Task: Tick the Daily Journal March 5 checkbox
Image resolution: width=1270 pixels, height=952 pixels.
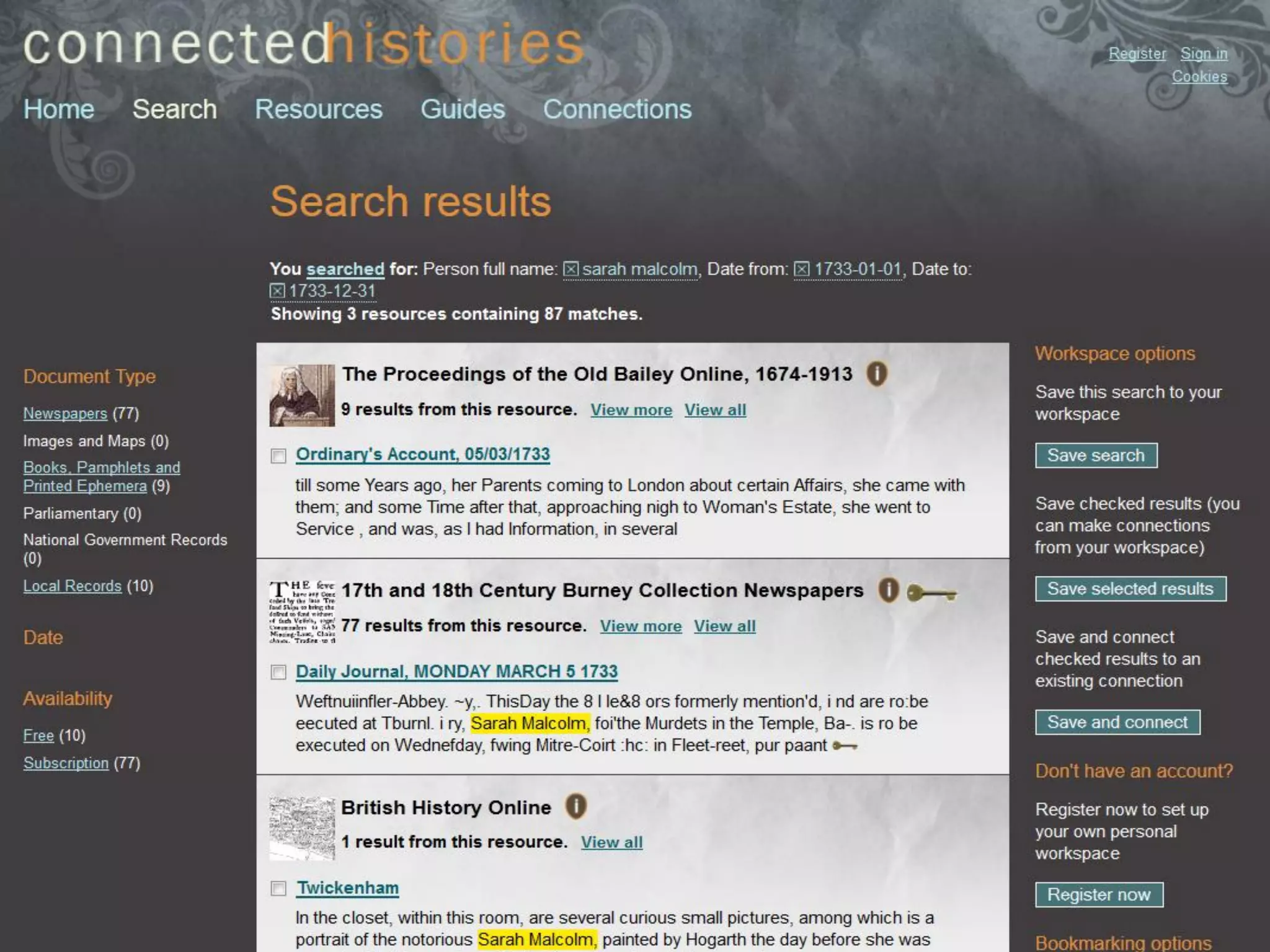Action: click(x=278, y=672)
